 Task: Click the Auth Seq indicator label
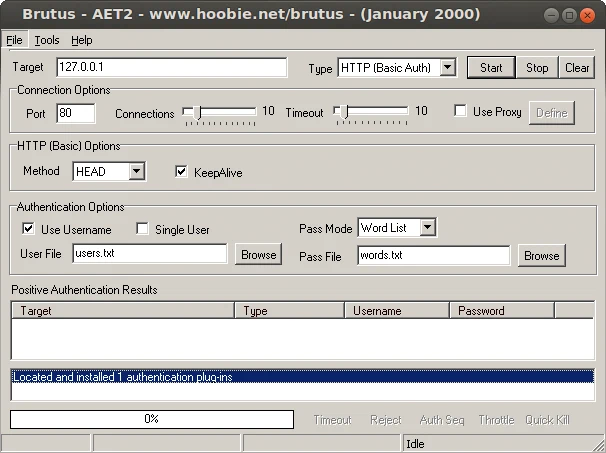pos(442,420)
